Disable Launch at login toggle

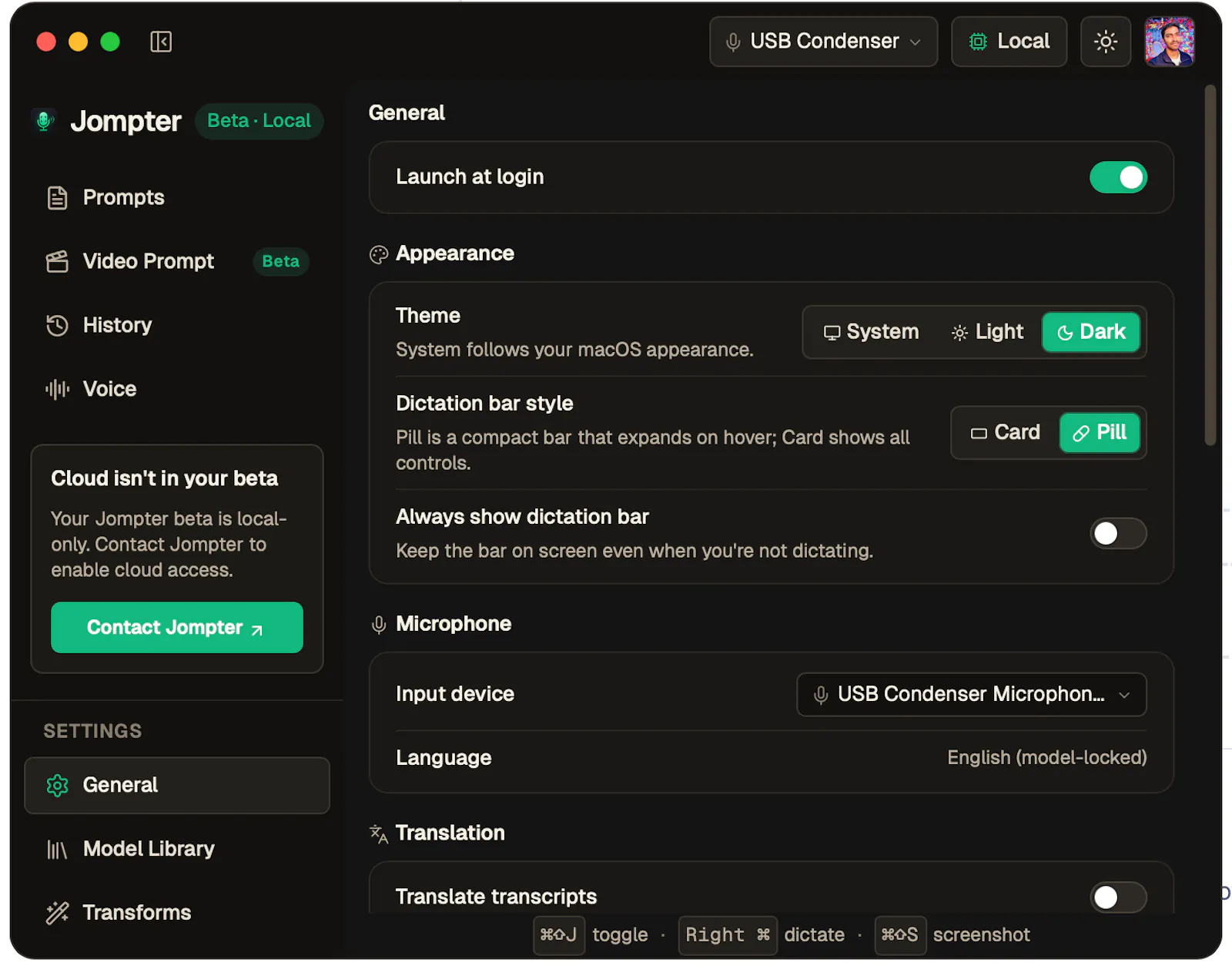(1118, 177)
